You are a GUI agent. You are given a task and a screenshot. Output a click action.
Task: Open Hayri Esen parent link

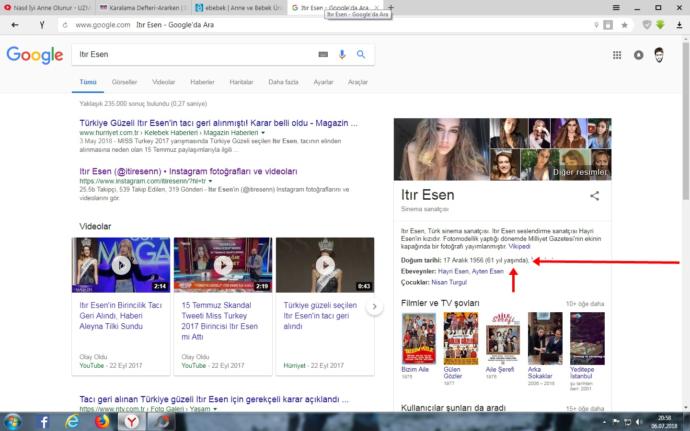click(x=453, y=271)
